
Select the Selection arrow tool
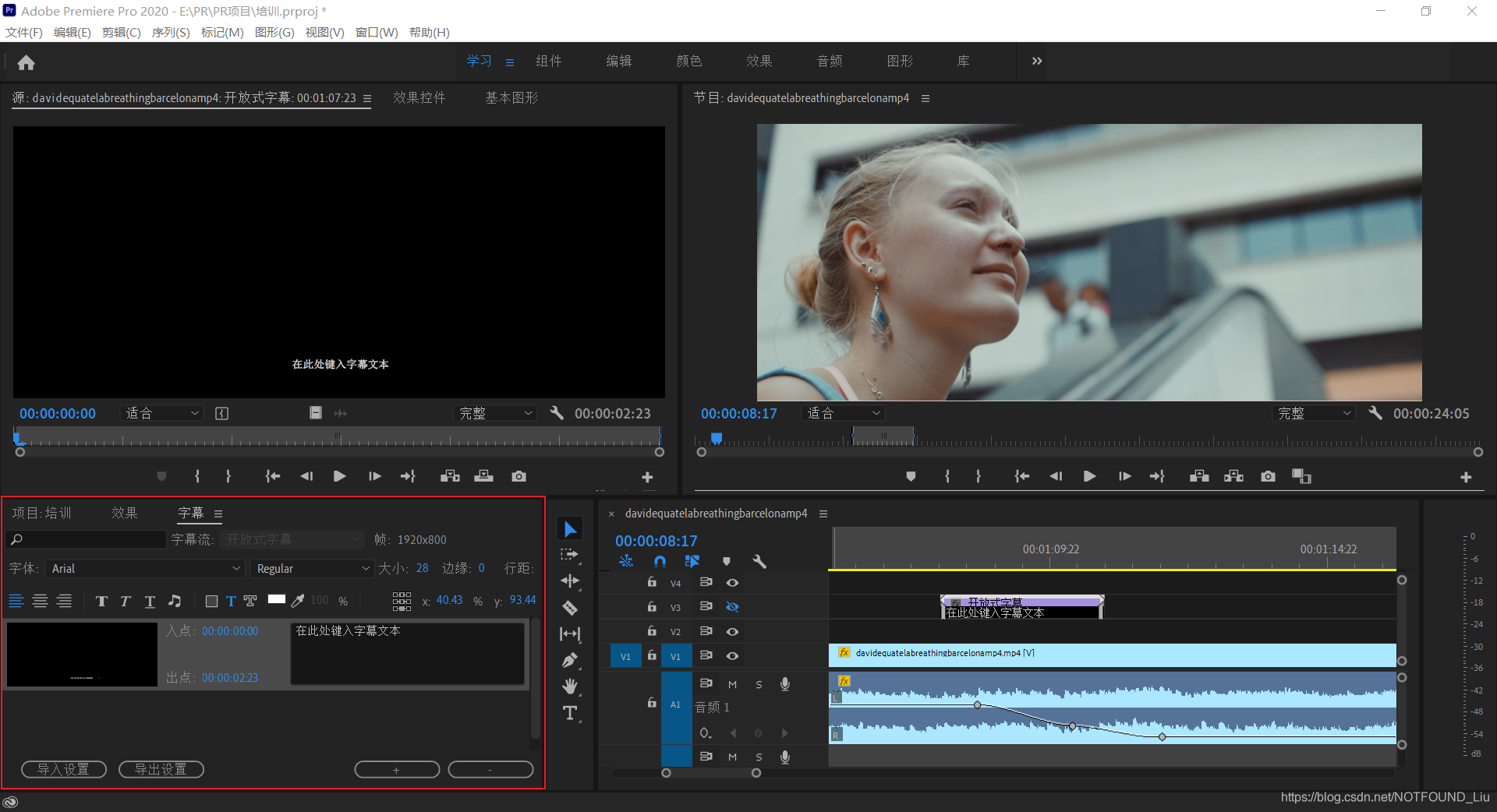[x=570, y=529]
